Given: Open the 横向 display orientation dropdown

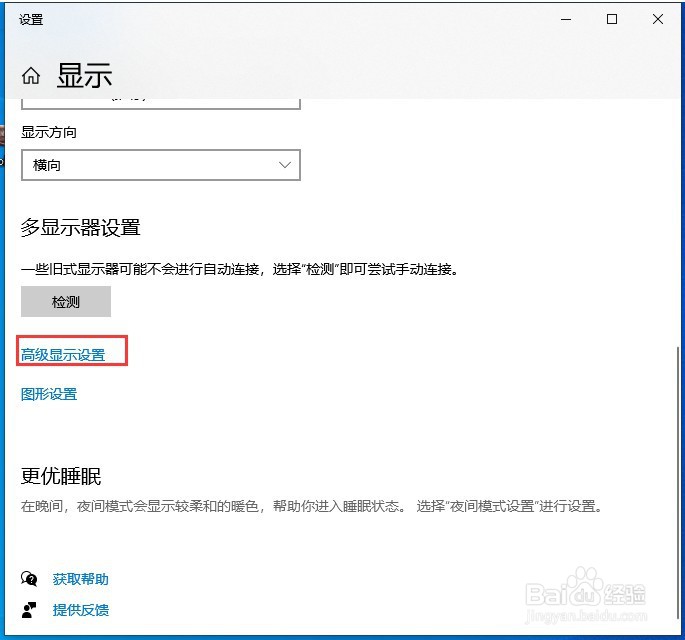Looking at the screenshot, I should 161,165.
